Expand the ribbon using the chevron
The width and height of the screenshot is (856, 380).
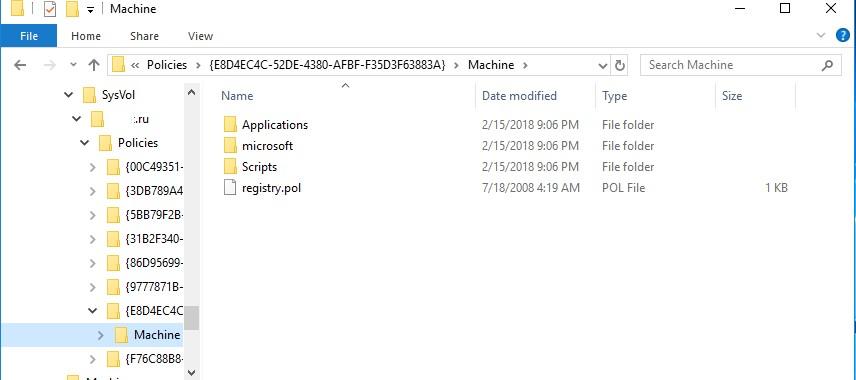click(x=821, y=36)
